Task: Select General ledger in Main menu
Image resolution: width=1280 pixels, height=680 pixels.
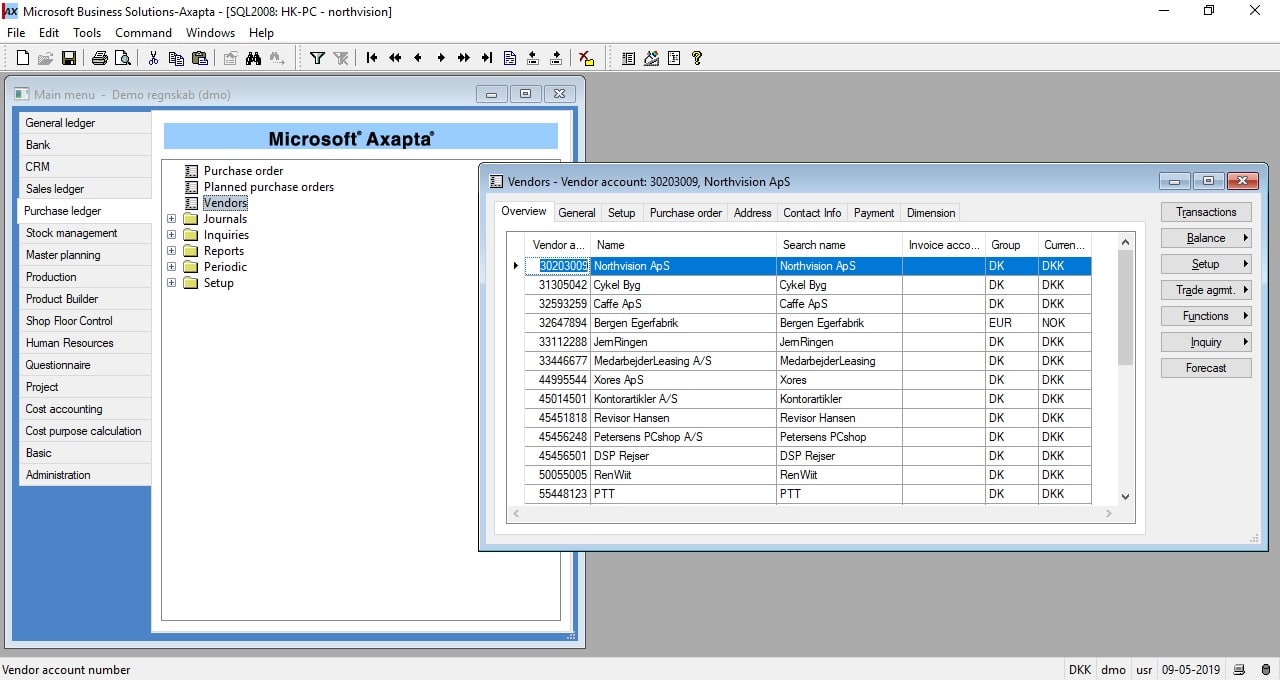Action: click(x=84, y=123)
